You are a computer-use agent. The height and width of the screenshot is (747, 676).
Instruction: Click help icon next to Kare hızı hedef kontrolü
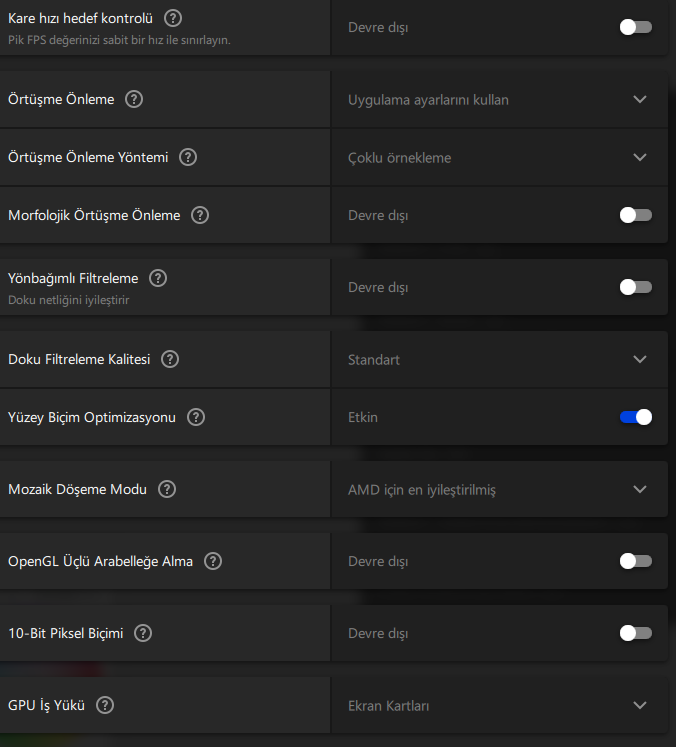(173, 17)
